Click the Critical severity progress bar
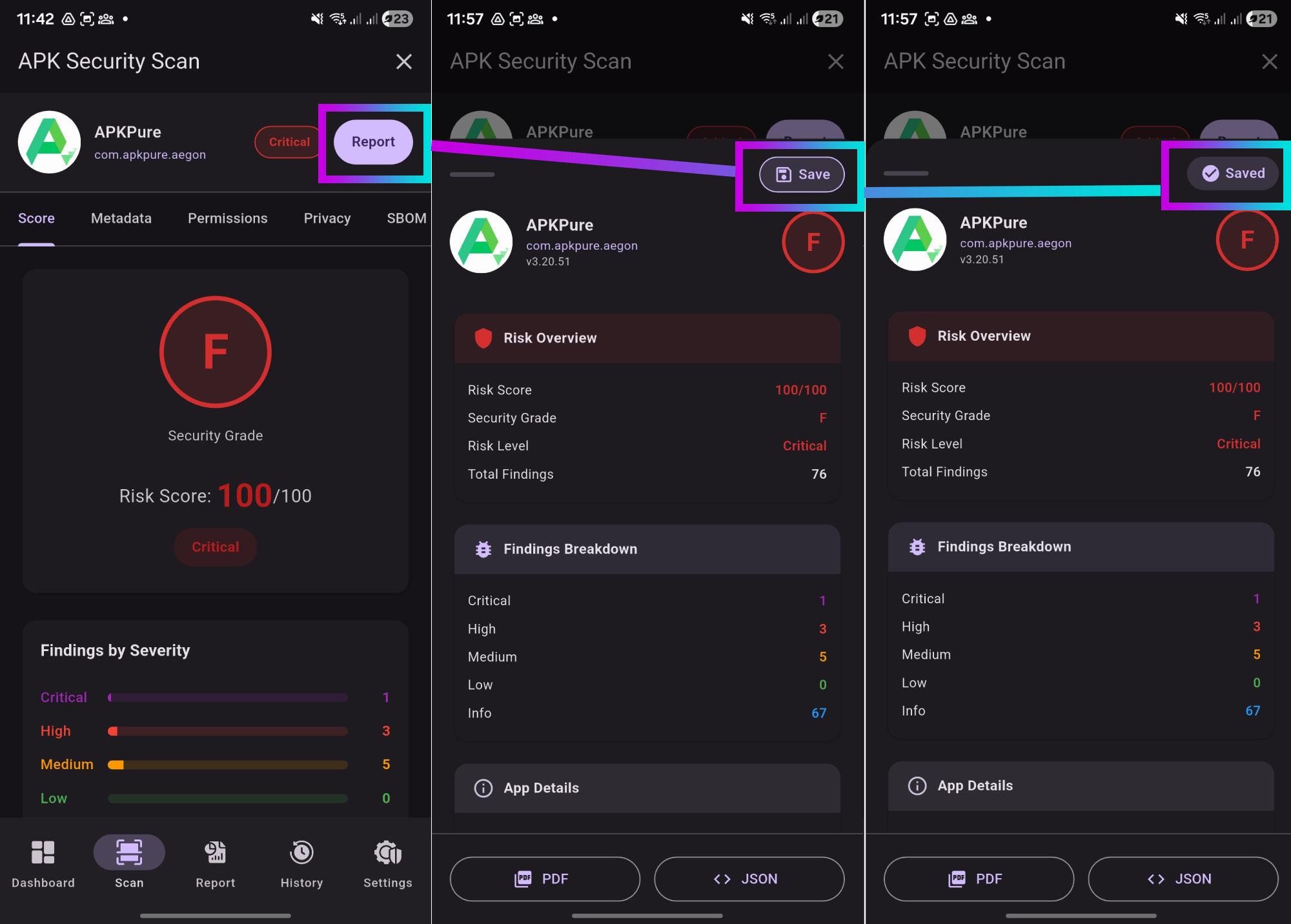 point(228,698)
